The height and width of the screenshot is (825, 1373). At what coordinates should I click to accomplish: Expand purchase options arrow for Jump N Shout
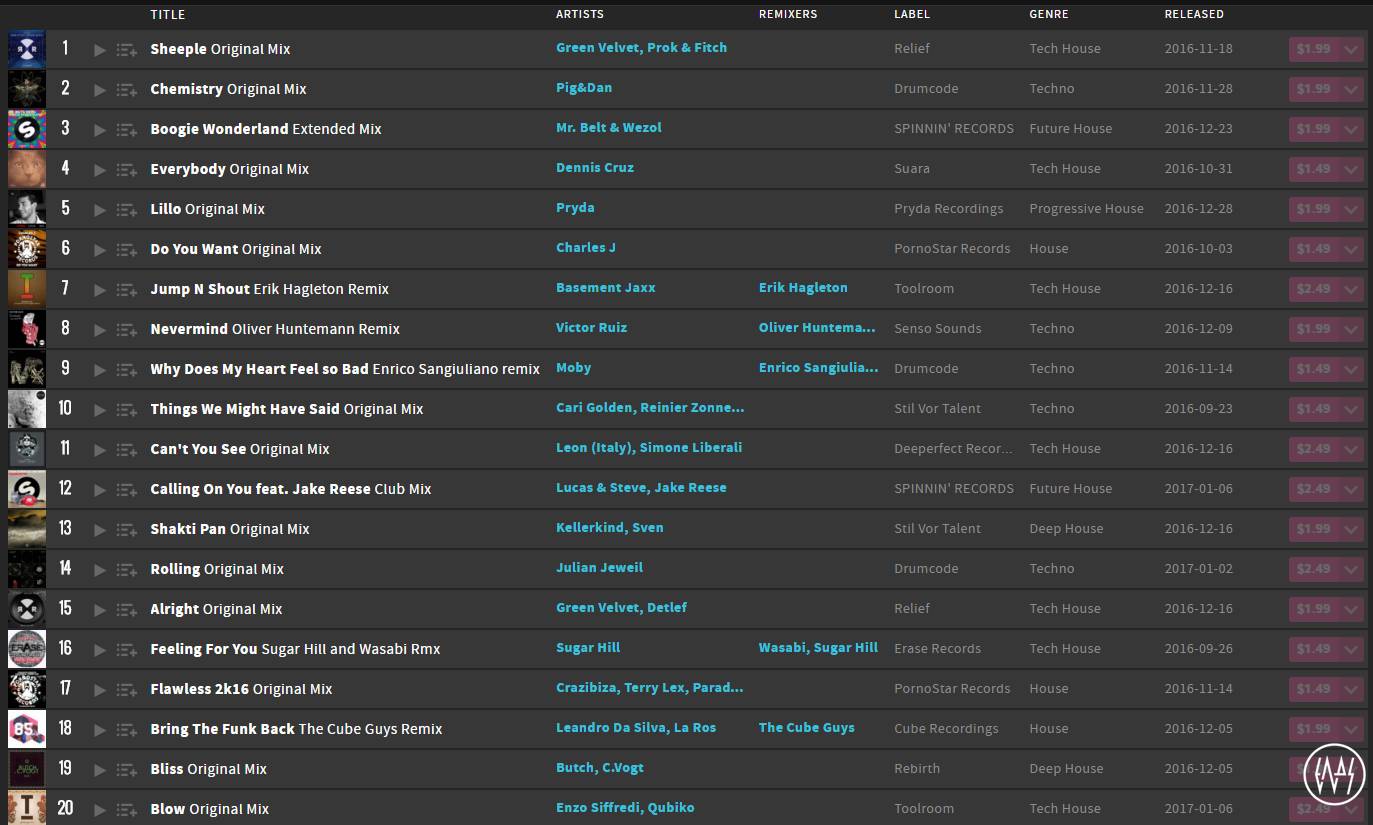point(1352,289)
